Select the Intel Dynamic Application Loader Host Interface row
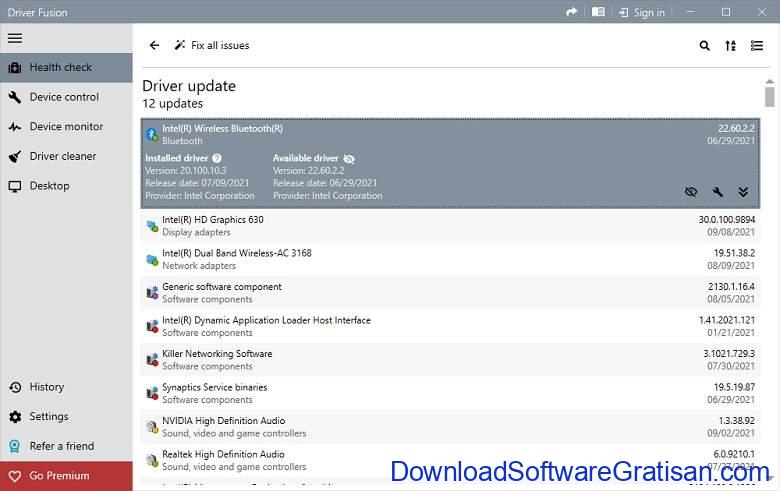This screenshot has height=491, width=780. click(450, 326)
